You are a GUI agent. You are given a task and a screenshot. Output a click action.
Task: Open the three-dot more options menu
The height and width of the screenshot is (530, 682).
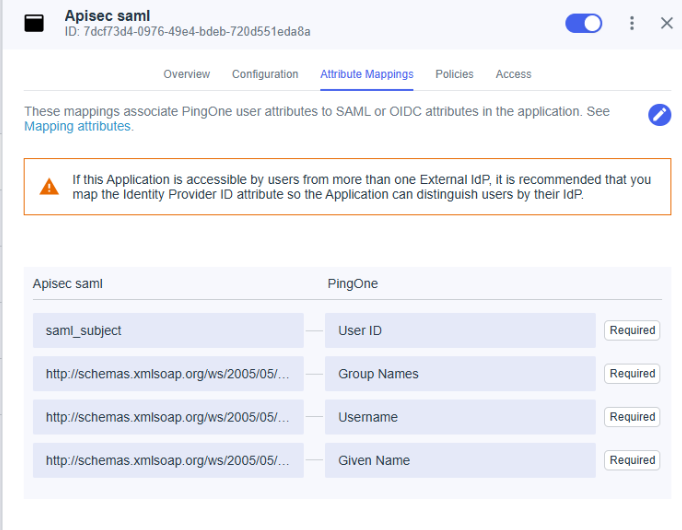(632, 23)
